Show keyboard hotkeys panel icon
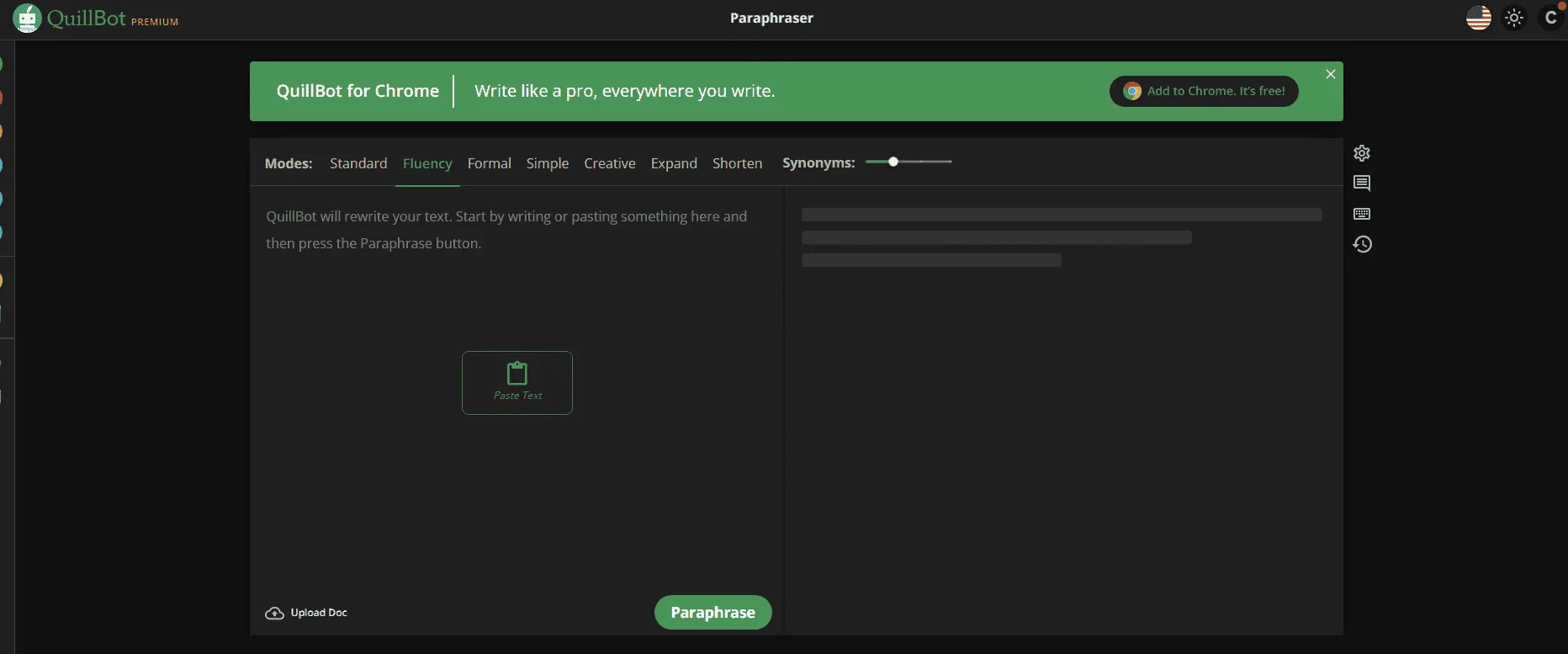The width and height of the screenshot is (1568, 654). point(1362,214)
